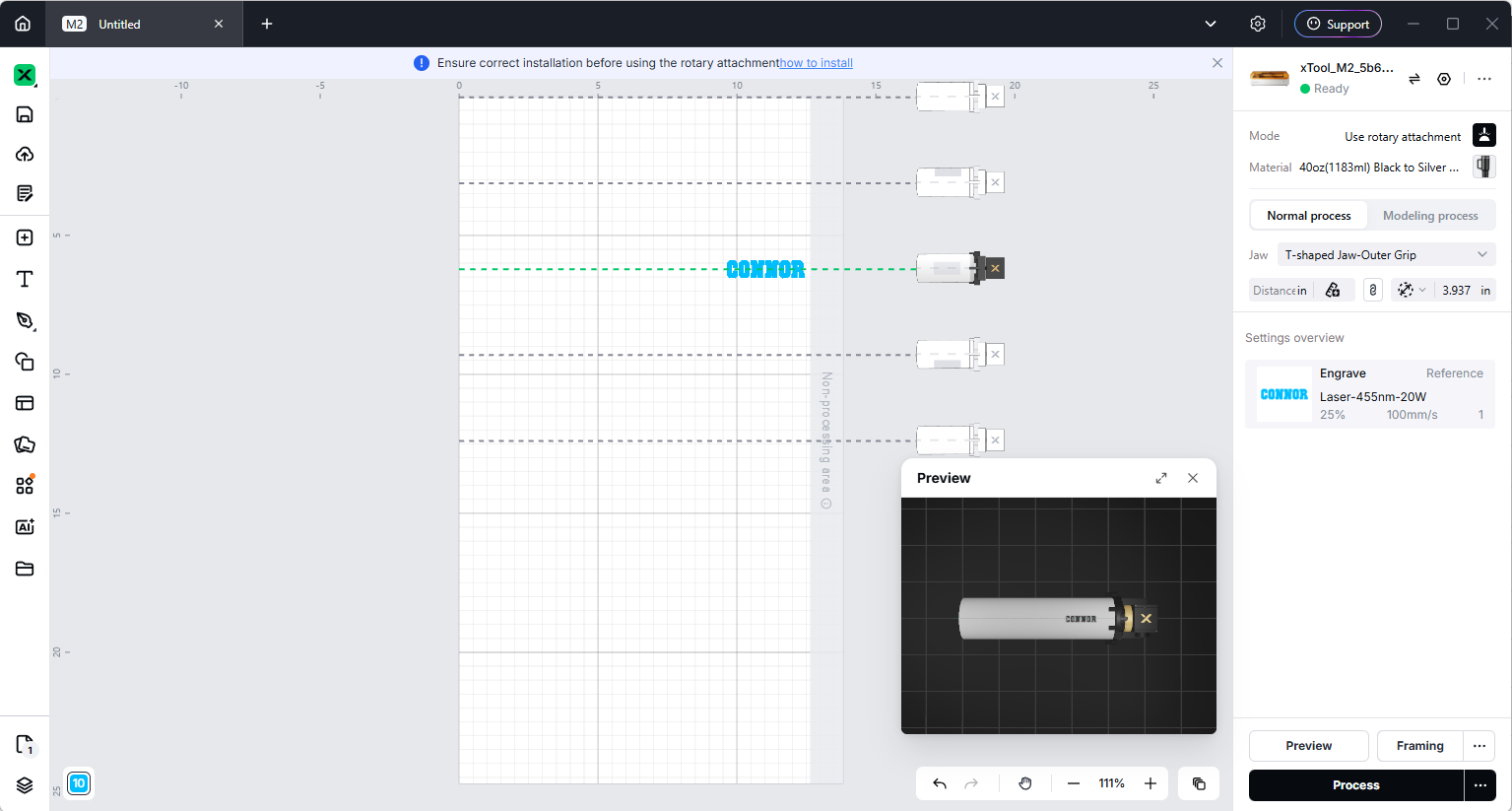Close the Untitled tab

[219, 24]
